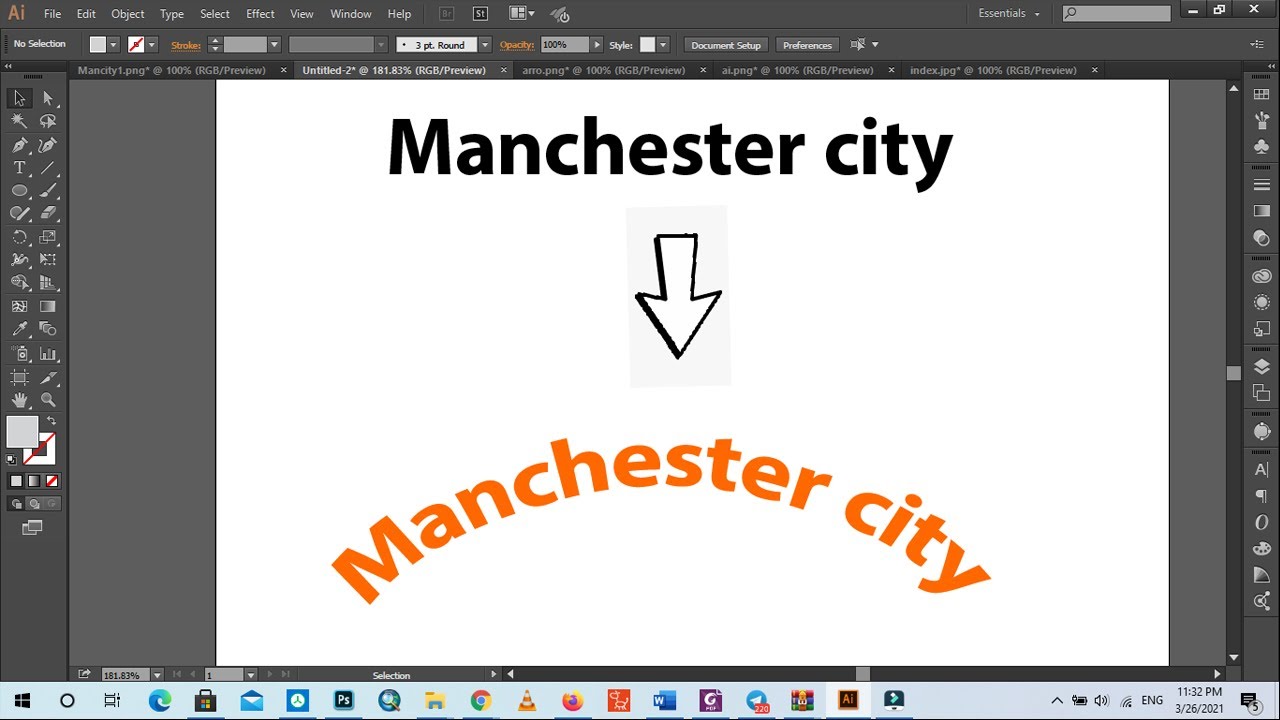Viewport: 1280px width, 720px height.
Task: Change screen mode button
Action: [x=32, y=527]
